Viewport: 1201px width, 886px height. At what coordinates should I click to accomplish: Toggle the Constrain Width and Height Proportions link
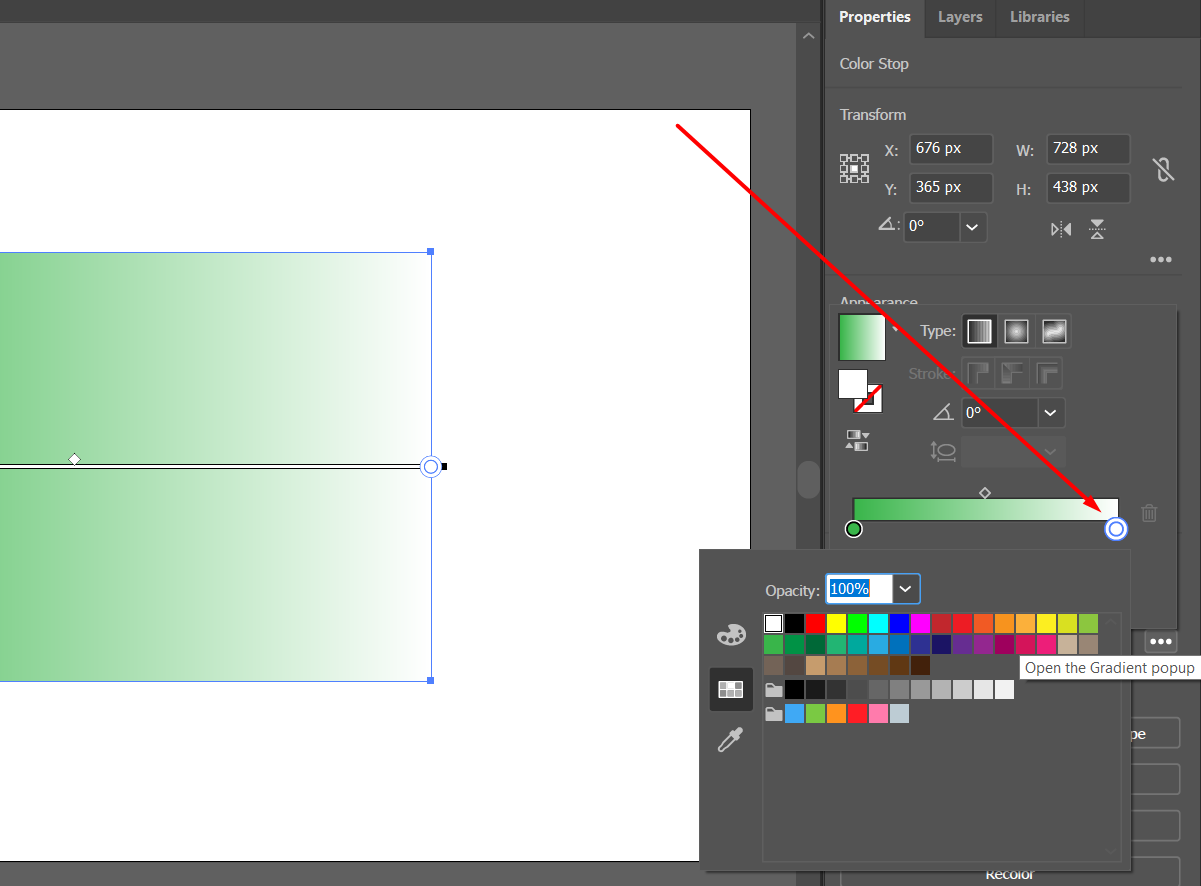(1163, 170)
